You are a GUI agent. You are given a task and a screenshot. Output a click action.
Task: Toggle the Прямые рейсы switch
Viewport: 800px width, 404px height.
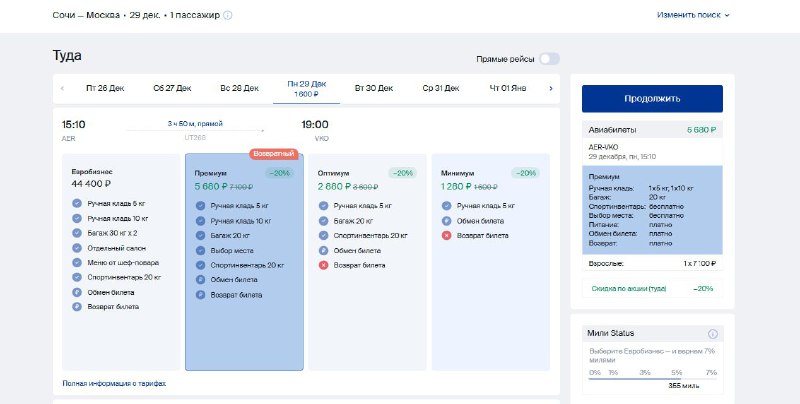click(x=549, y=59)
